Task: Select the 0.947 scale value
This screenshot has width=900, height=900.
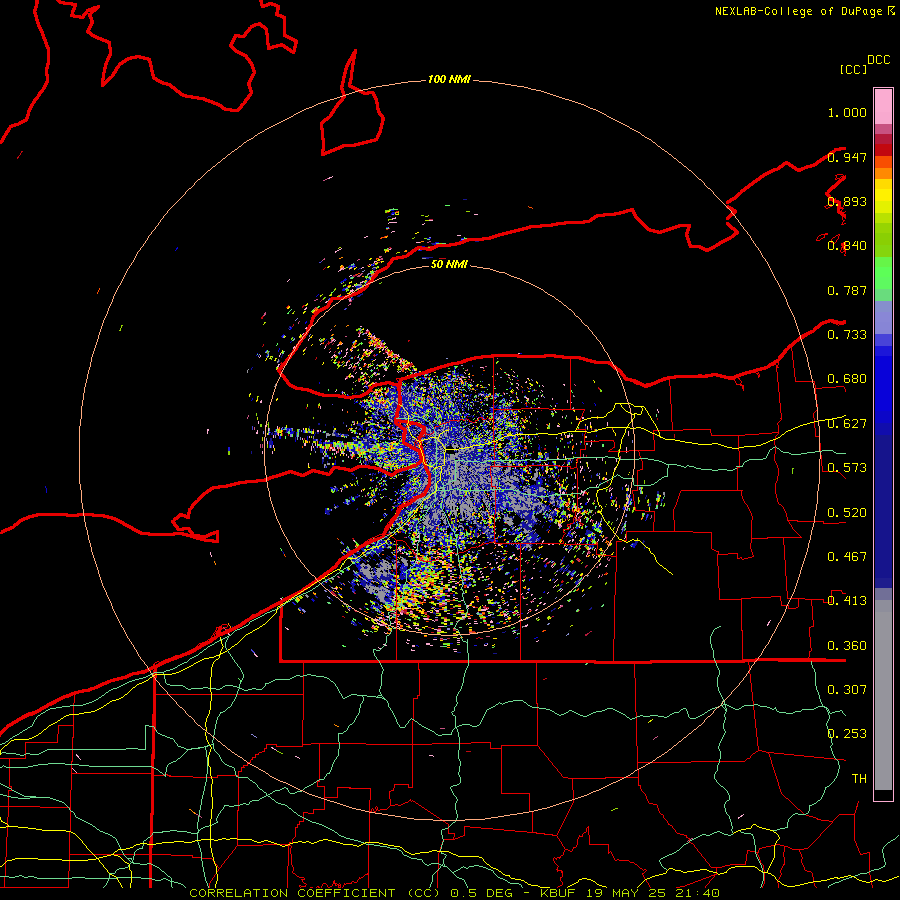Action: tap(847, 157)
